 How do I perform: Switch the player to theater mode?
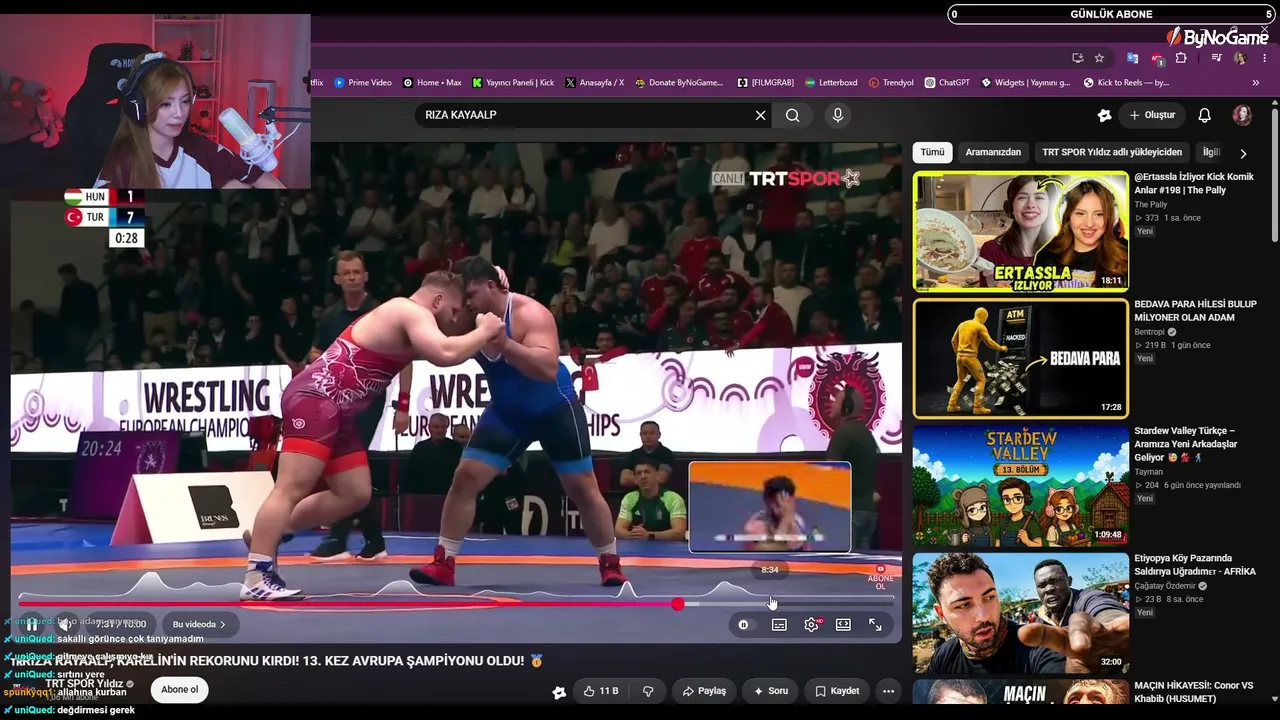(843, 625)
